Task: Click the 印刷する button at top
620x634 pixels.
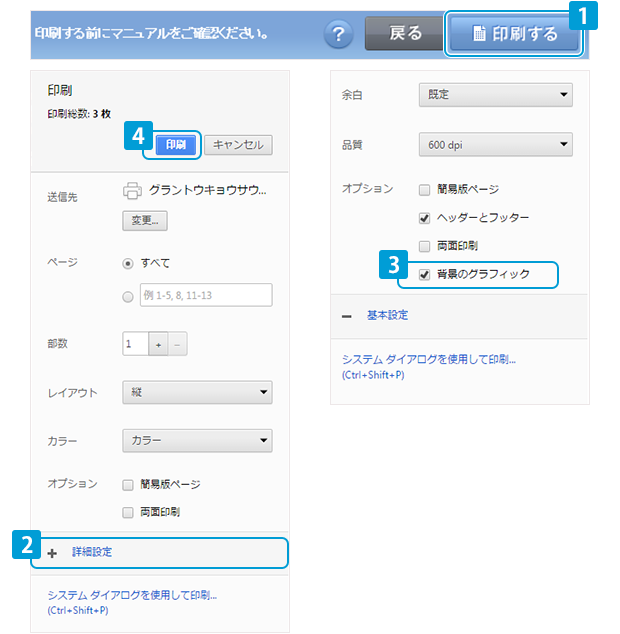Action: pos(515,33)
